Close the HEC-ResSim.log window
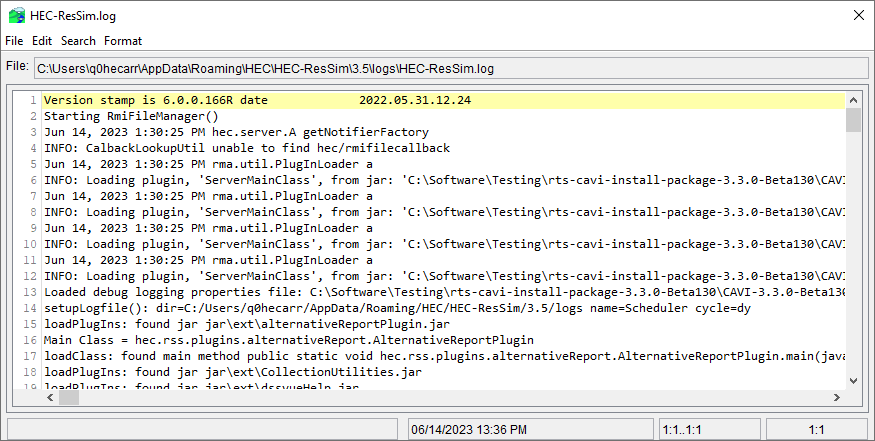875x441 pixels. coord(859,15)
